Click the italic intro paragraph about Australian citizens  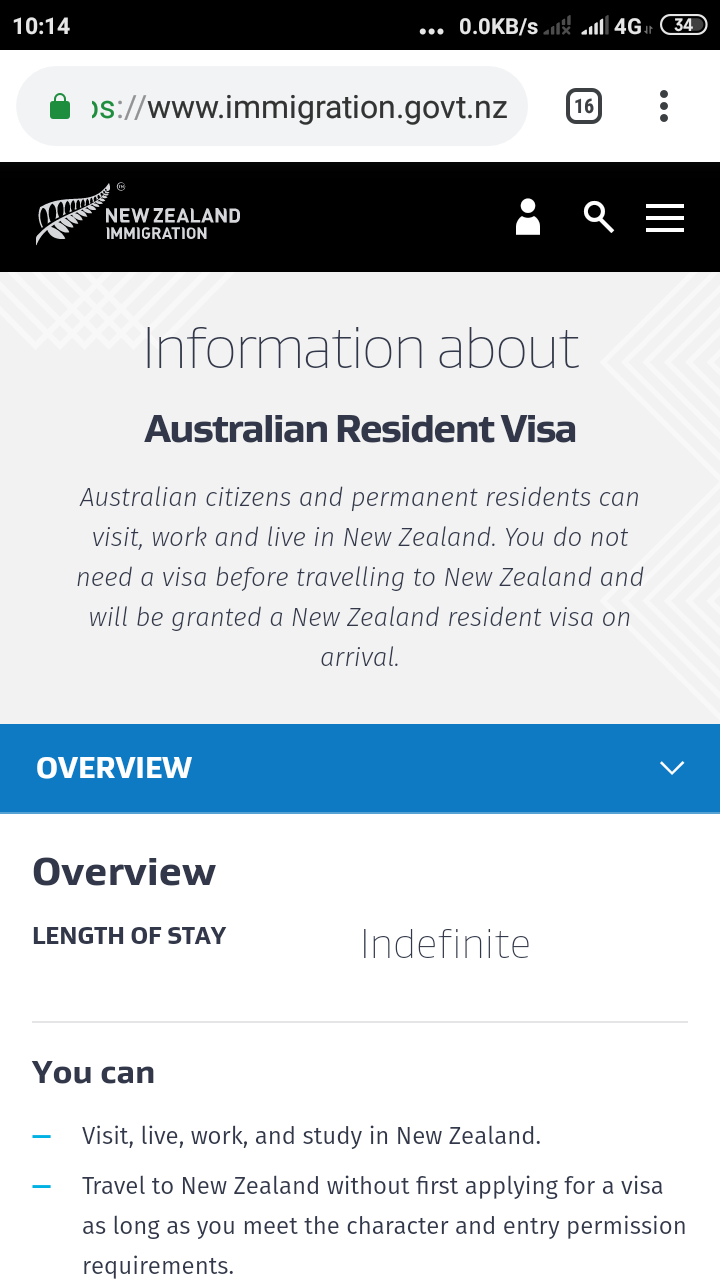click(x=360, y=577)
